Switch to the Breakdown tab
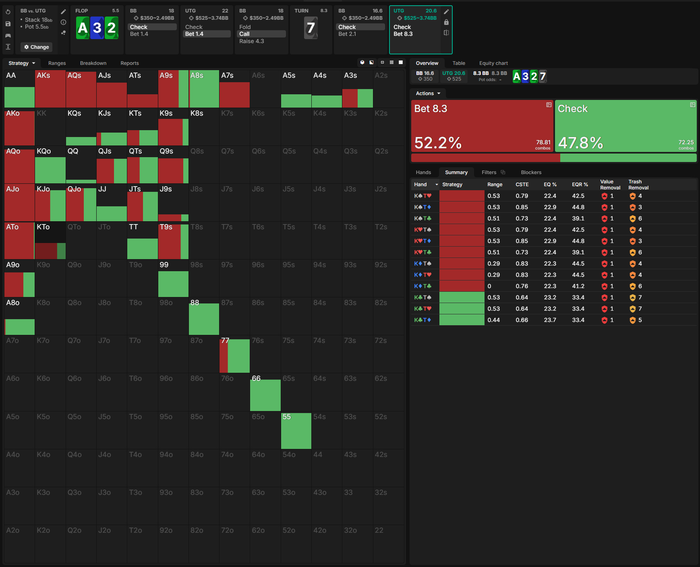The width and height of the screenshot is (700, 567). point(93,63)
